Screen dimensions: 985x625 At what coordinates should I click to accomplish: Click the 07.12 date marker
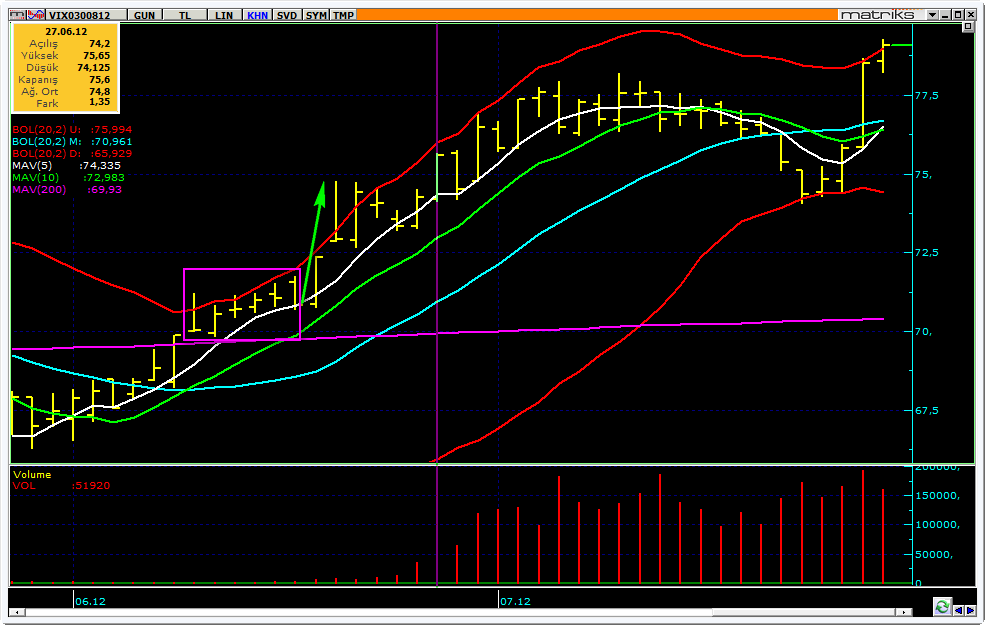pos(515,601)
